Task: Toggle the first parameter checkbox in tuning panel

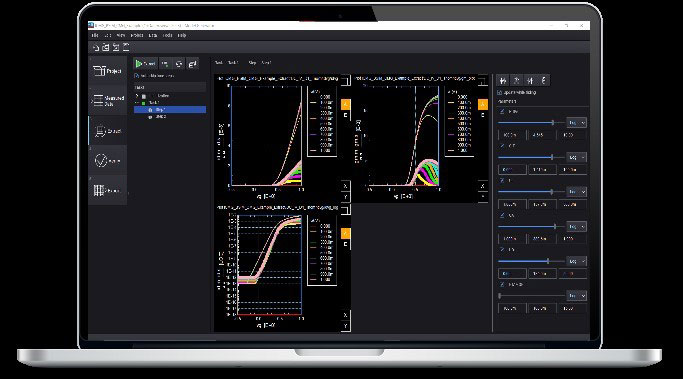Action: tap(502, 112)
